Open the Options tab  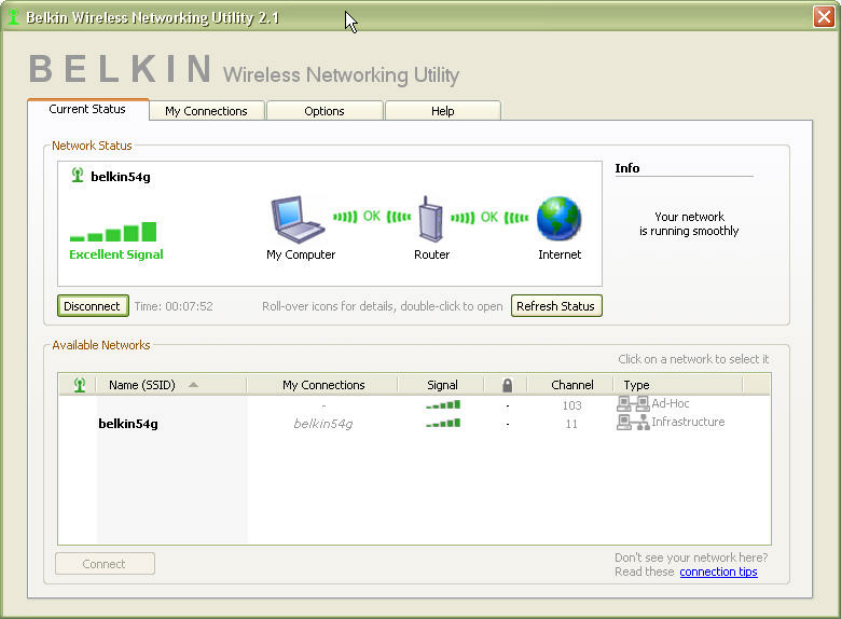click(x=324, y=111)
